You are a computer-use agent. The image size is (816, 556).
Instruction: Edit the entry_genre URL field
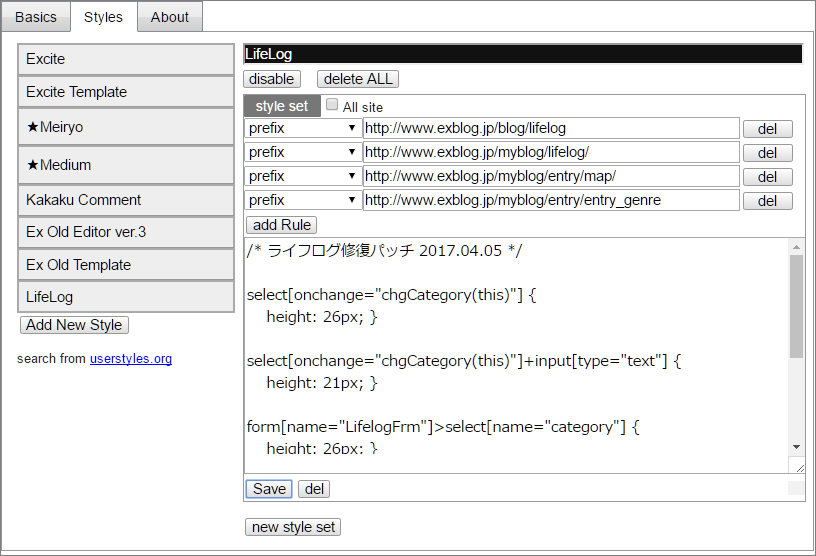551,200
